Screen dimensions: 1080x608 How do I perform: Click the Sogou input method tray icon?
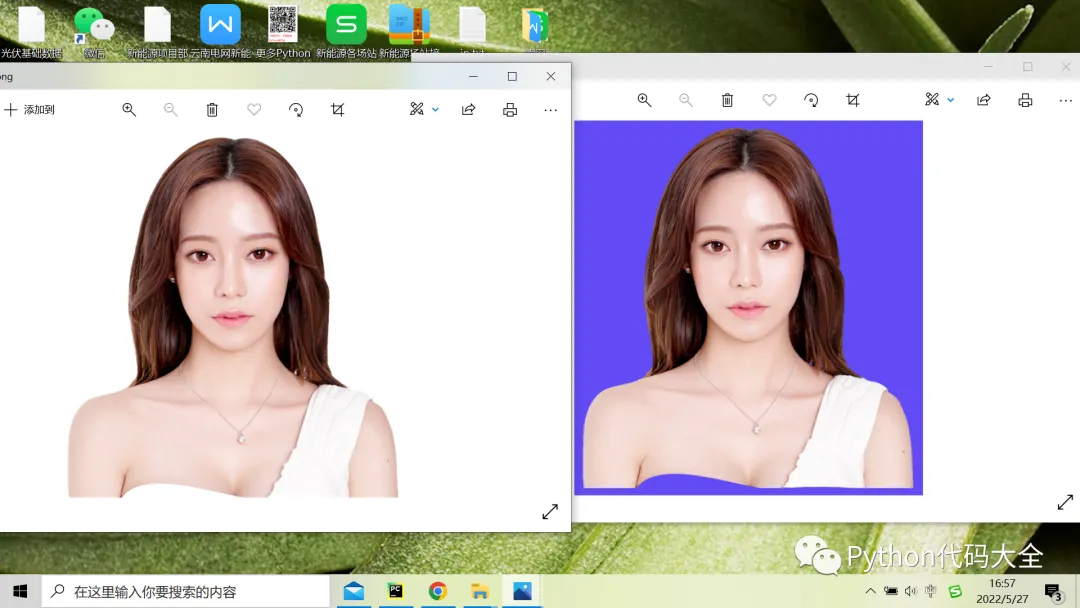coord(955,591)
